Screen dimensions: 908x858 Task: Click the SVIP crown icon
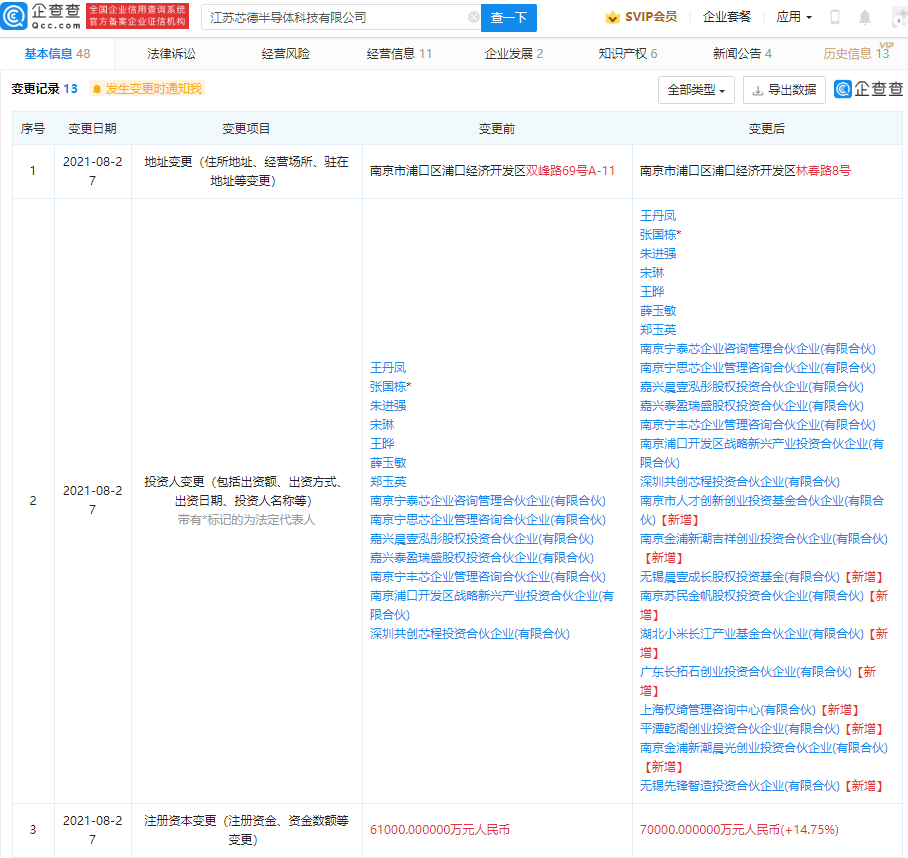[612, 17]
